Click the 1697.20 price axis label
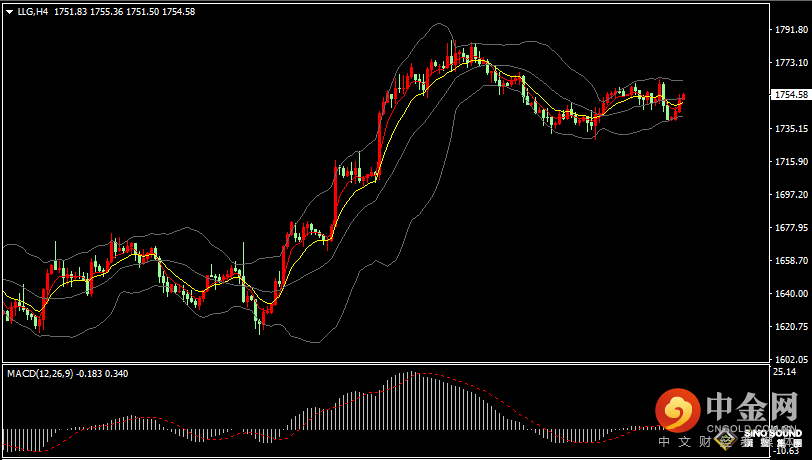 pyautogui.click(x=791, y=195)
